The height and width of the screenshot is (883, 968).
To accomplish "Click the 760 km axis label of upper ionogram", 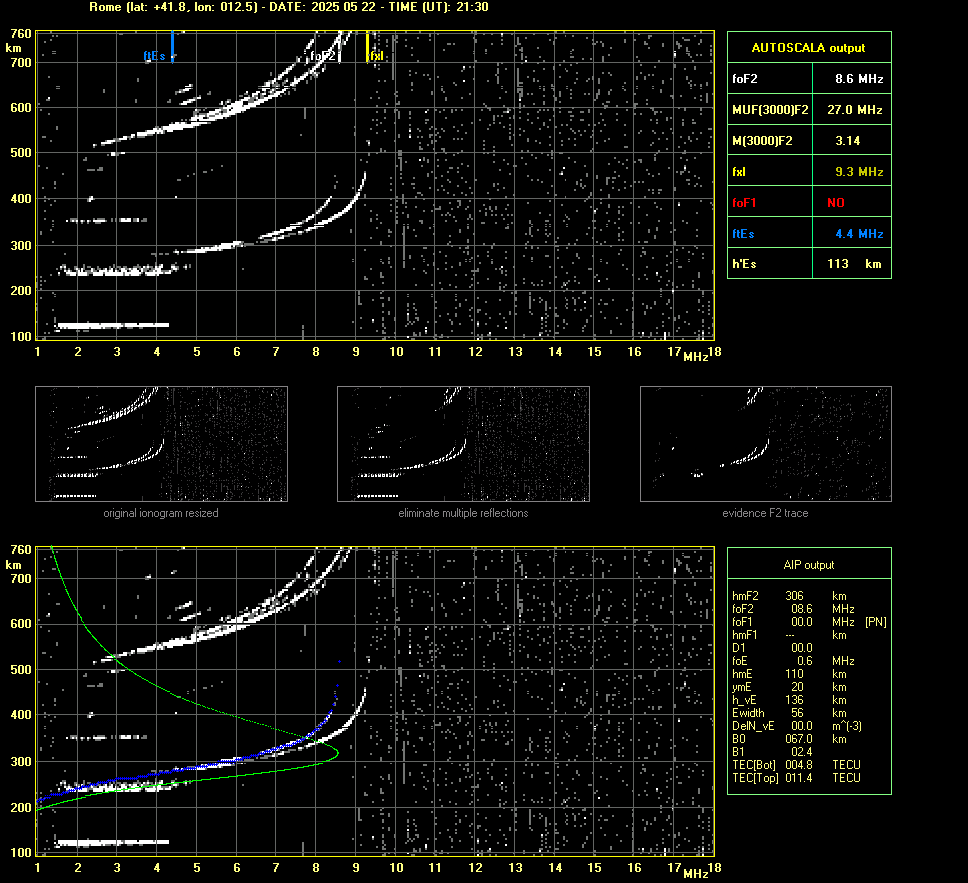I will click(x=21, y=33).
